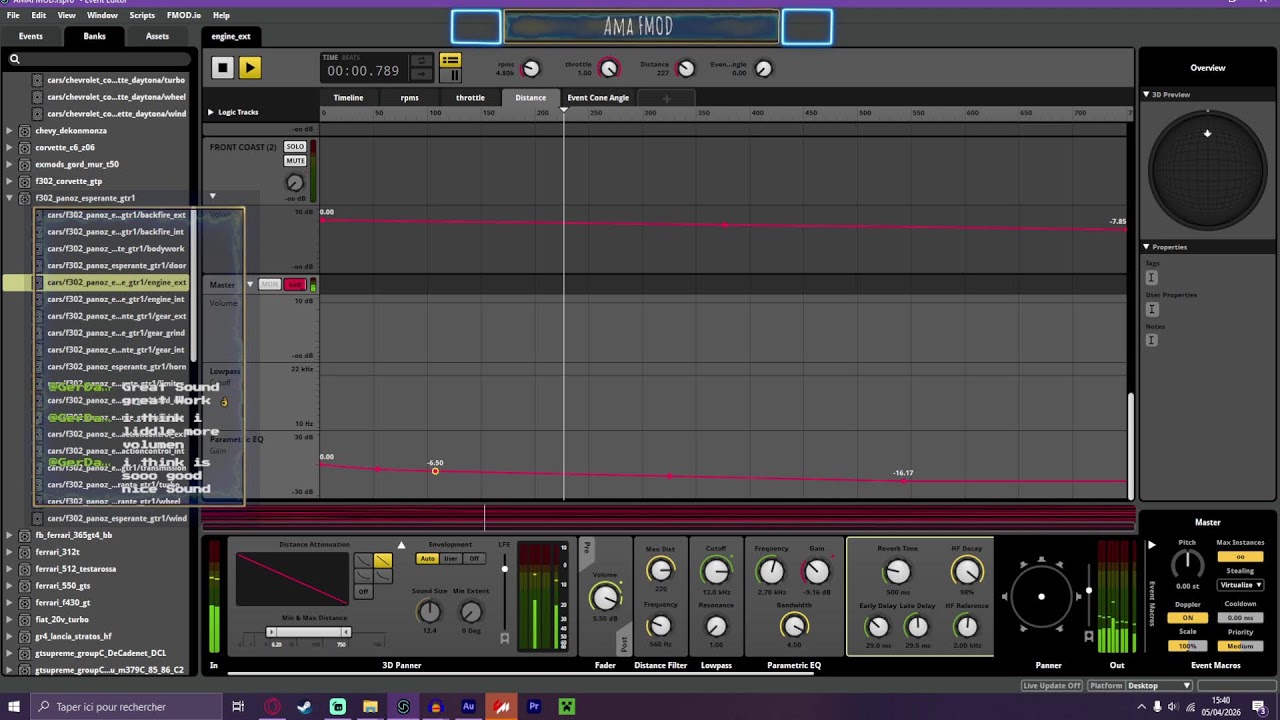1280x720 pixels.
Task: Add a new parameter sheet tab
Action: pyautogui.click(x=666, y=97)
